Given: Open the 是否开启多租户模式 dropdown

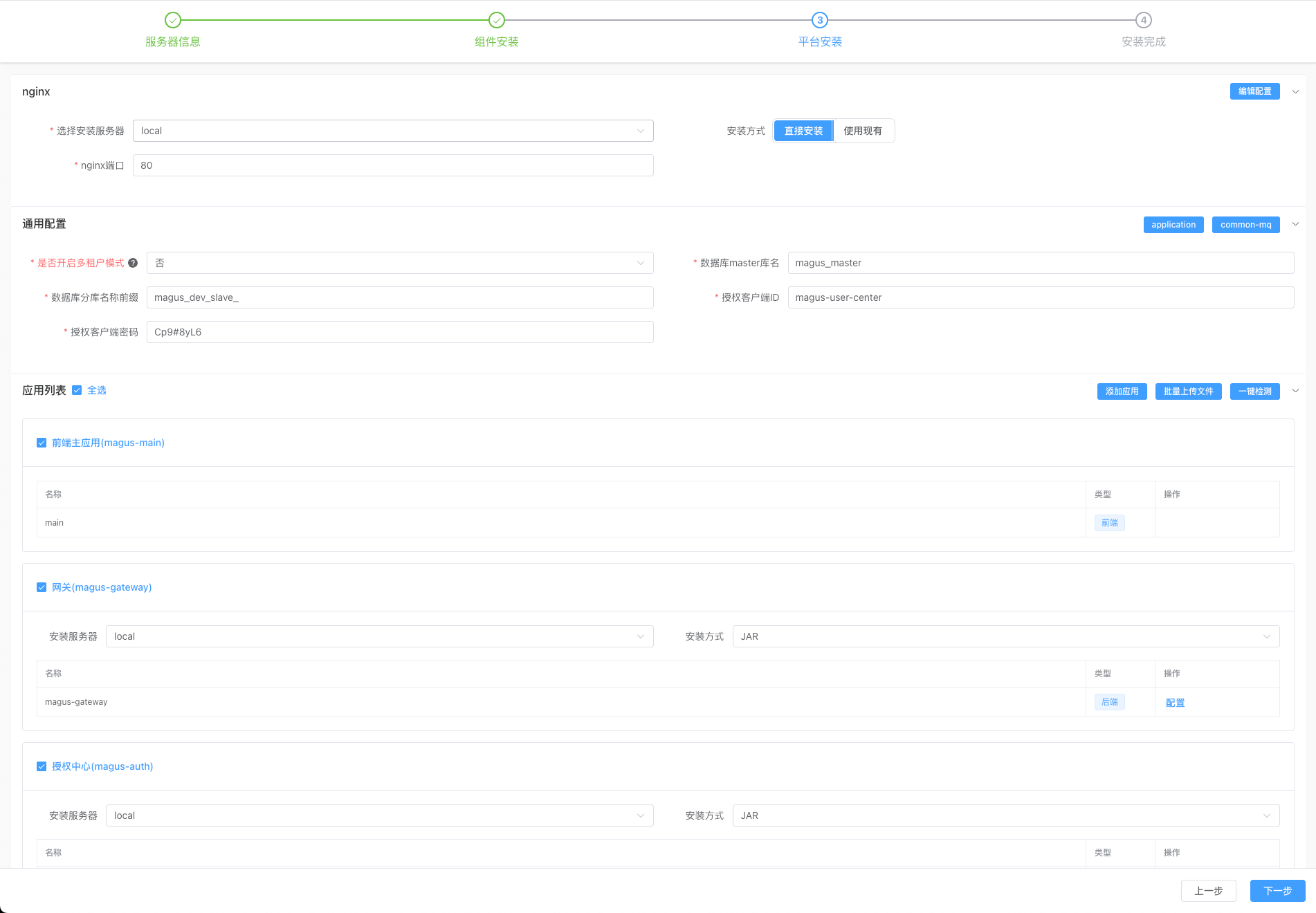Looking at the screenshot, I should click(x=399, y=263).
